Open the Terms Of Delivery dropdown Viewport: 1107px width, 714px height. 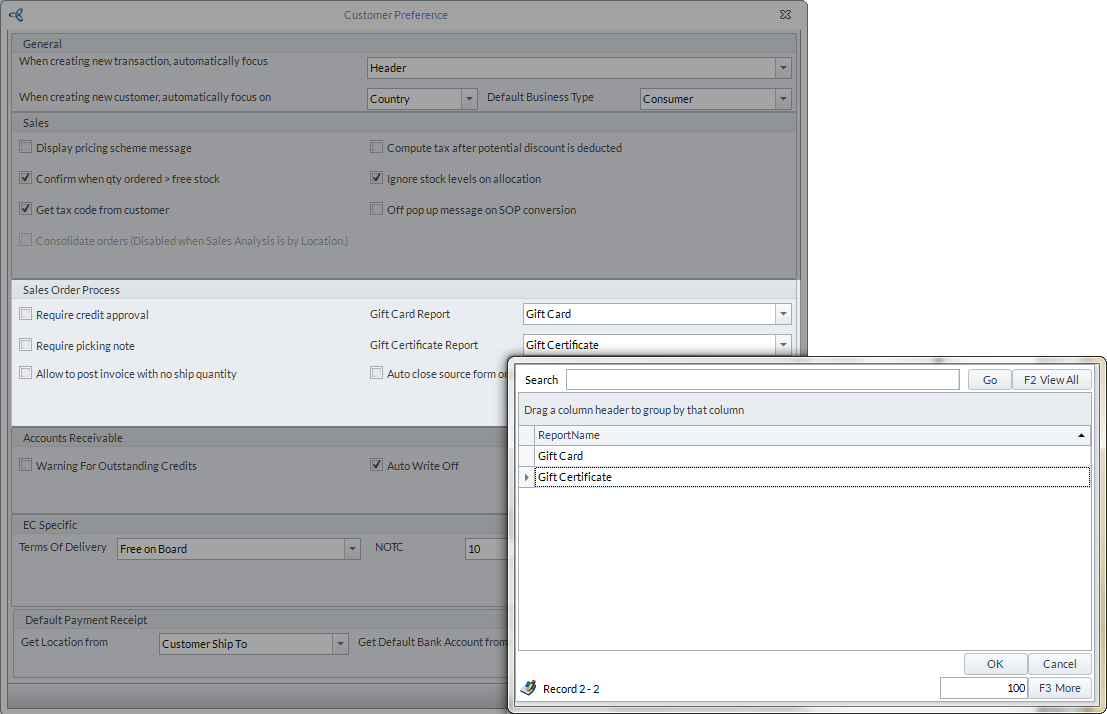coord(352,549)
